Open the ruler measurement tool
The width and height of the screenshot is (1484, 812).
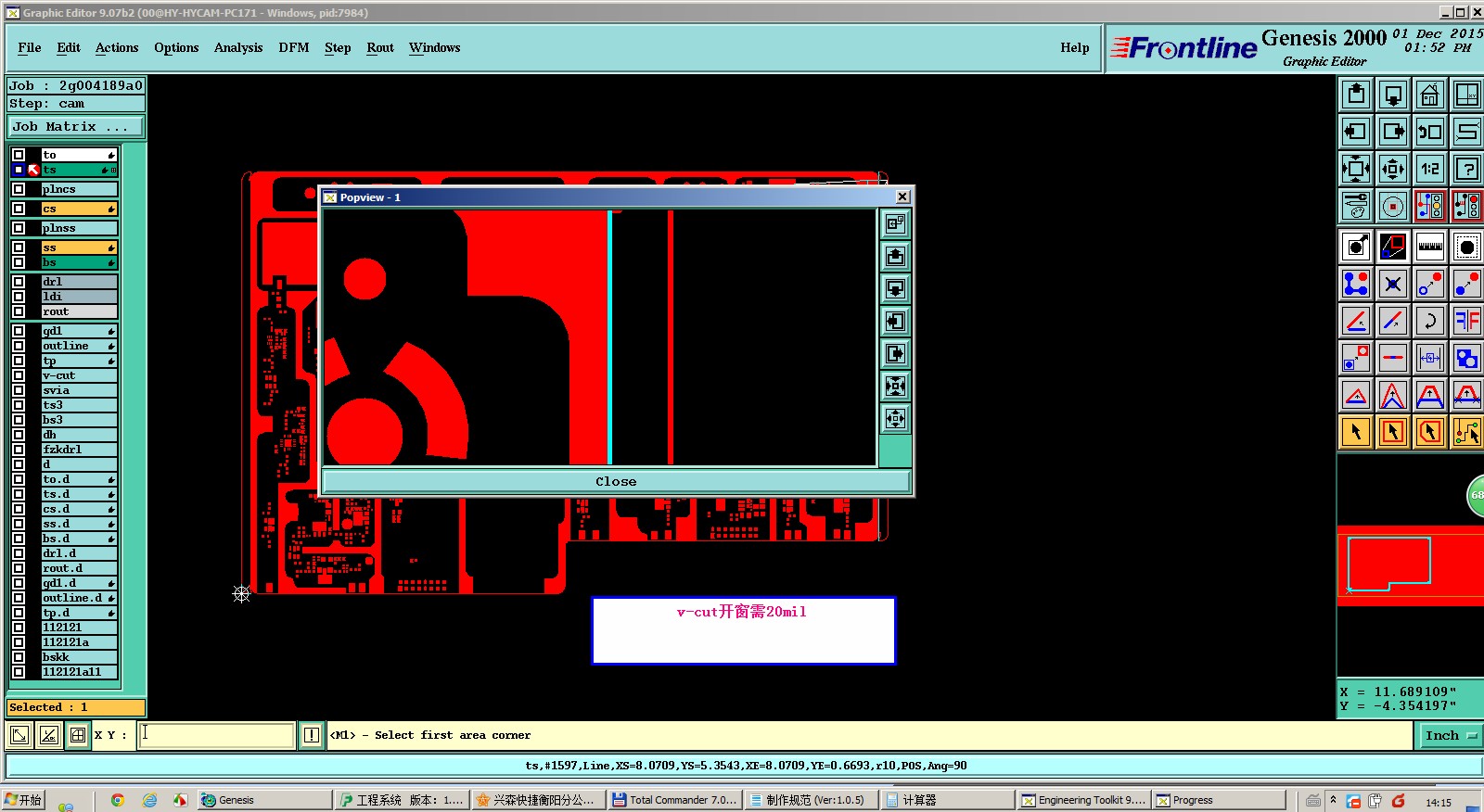point(1430,247)
